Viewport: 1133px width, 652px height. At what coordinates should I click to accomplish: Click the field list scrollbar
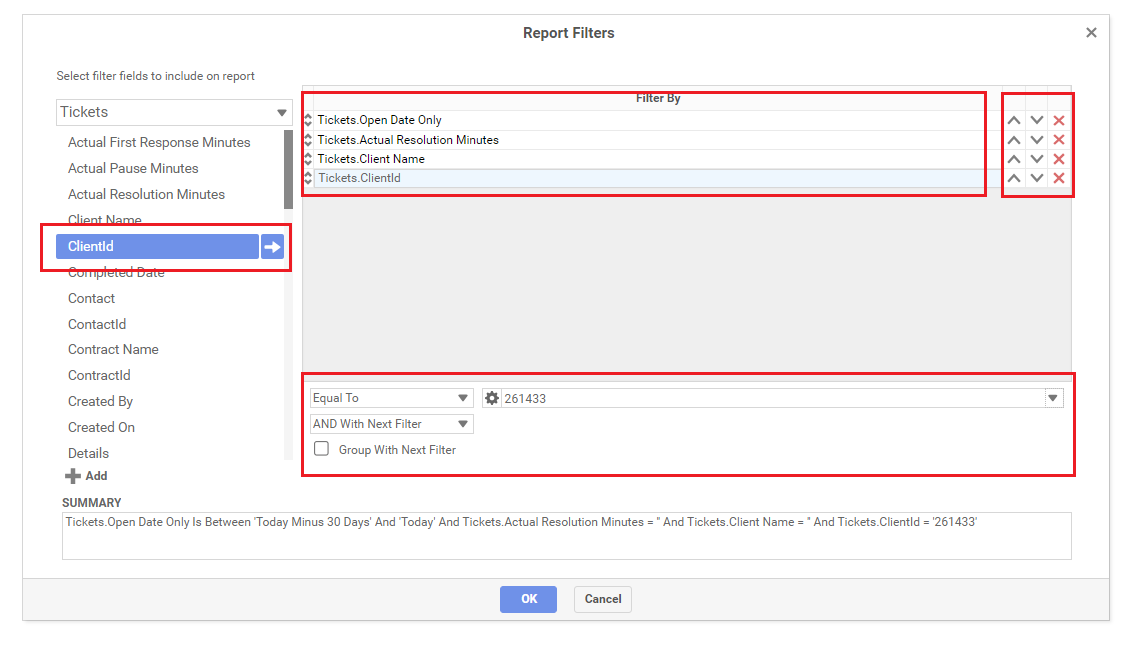[288, 169]
